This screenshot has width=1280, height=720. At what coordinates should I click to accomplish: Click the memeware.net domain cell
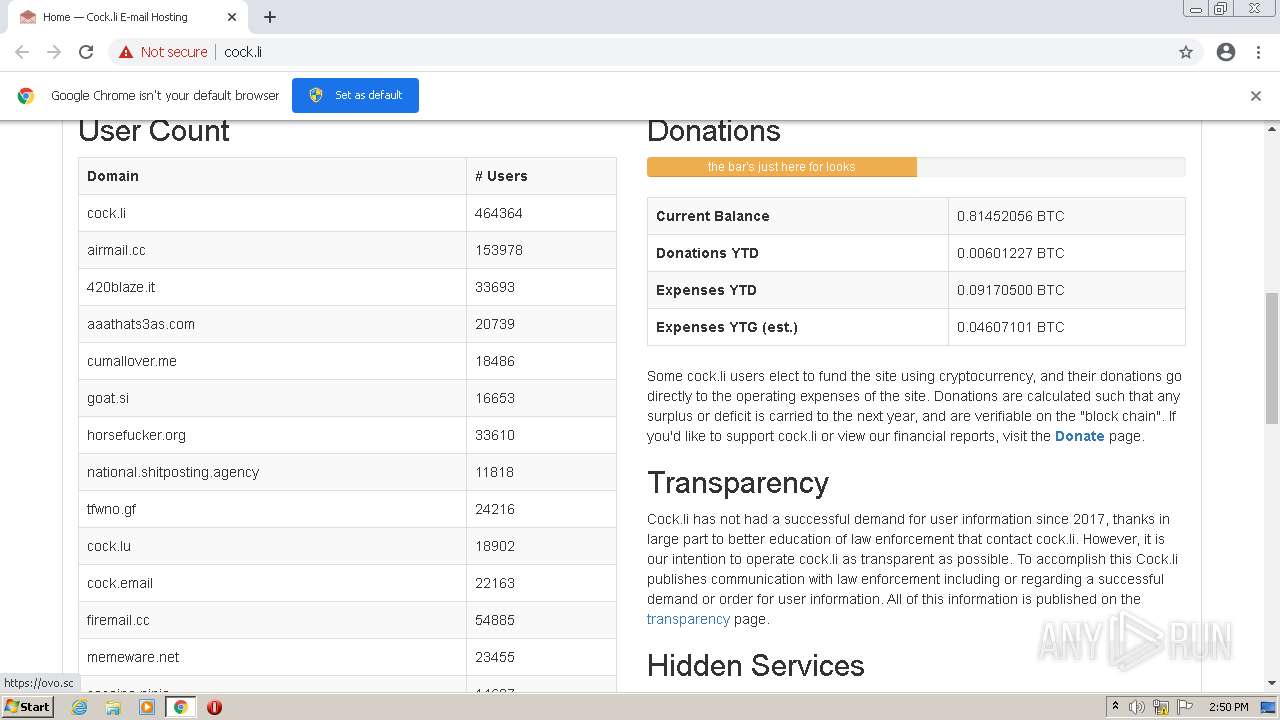click(272, 657)
